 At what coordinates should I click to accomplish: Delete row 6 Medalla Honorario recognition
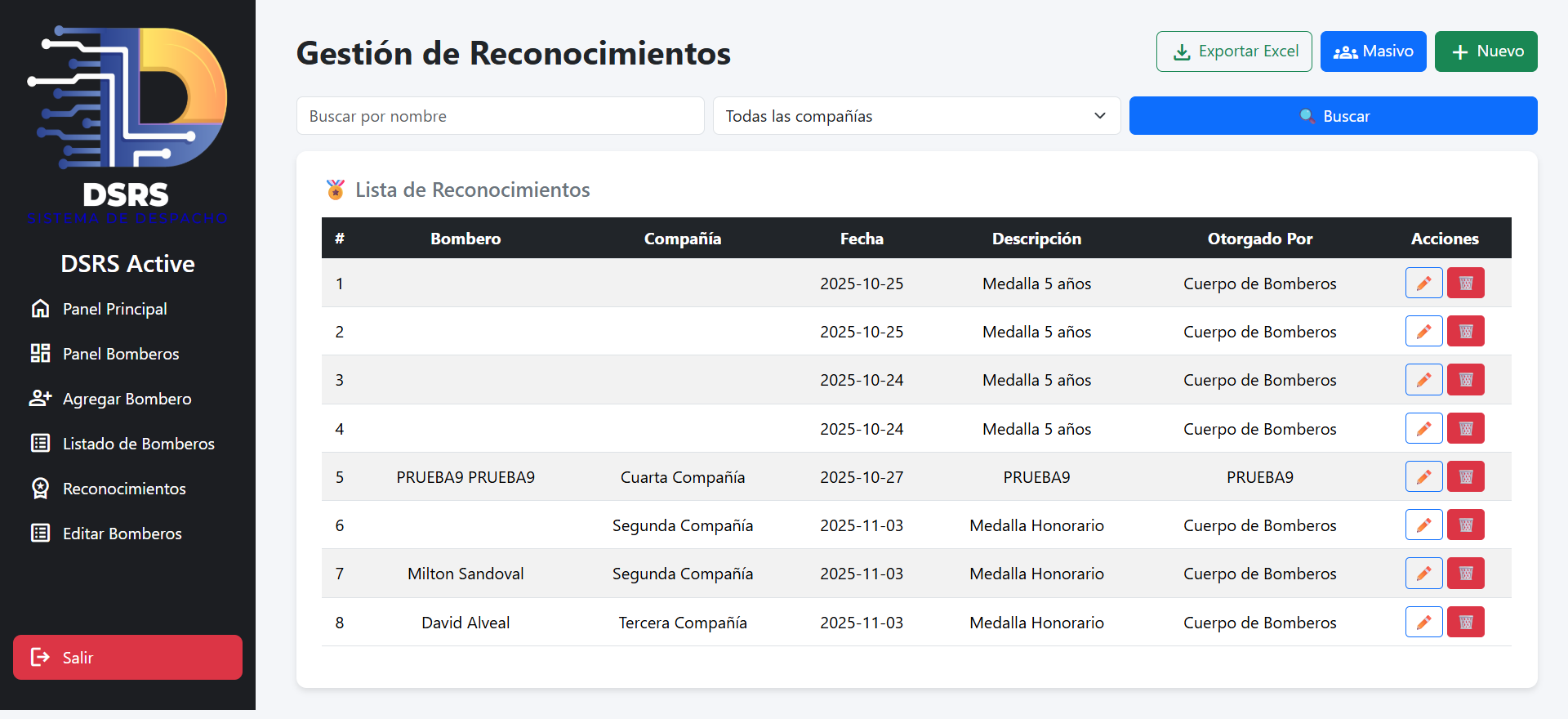(x=1466, y=525)
